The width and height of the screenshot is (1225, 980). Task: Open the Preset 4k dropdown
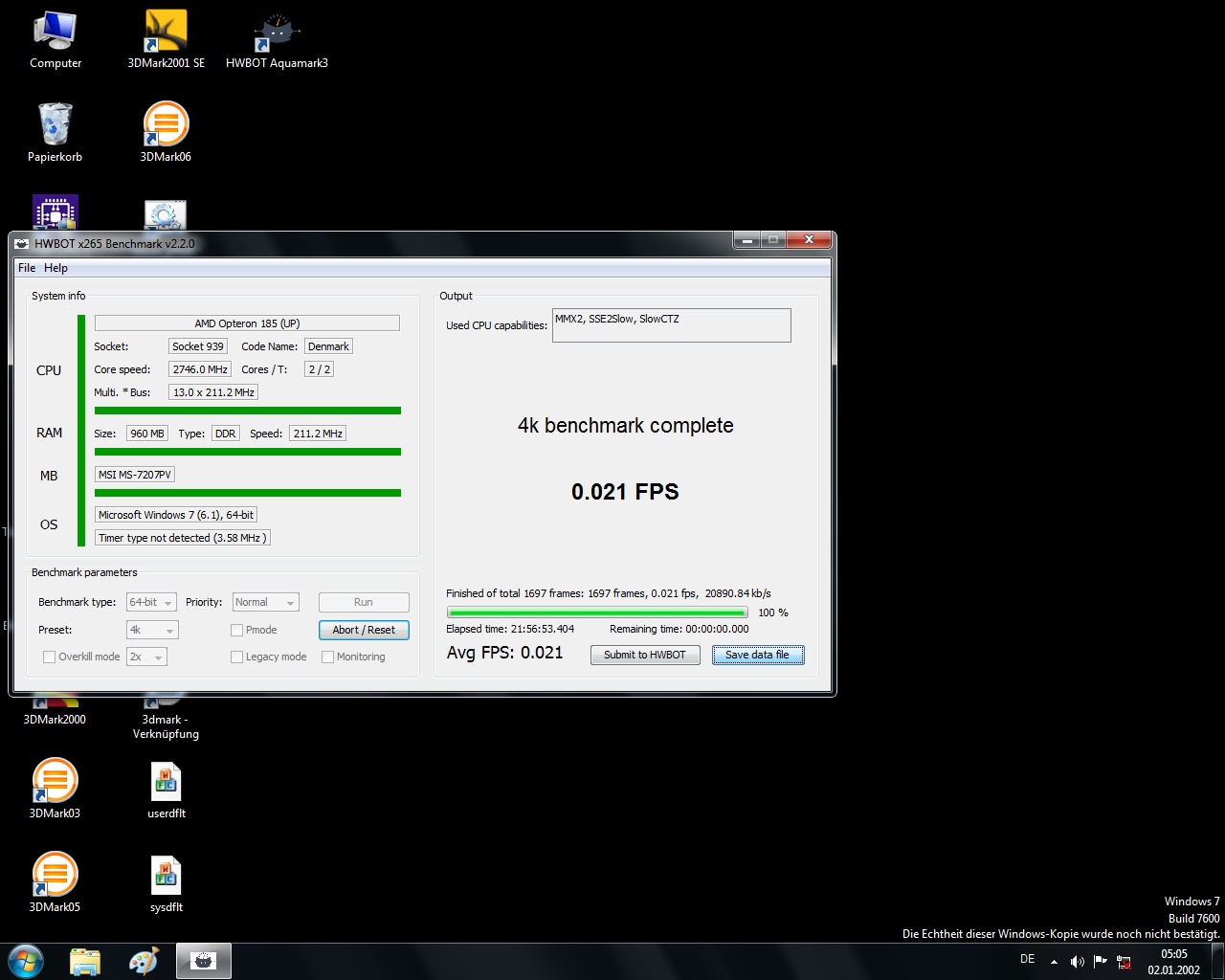[152, 630]
